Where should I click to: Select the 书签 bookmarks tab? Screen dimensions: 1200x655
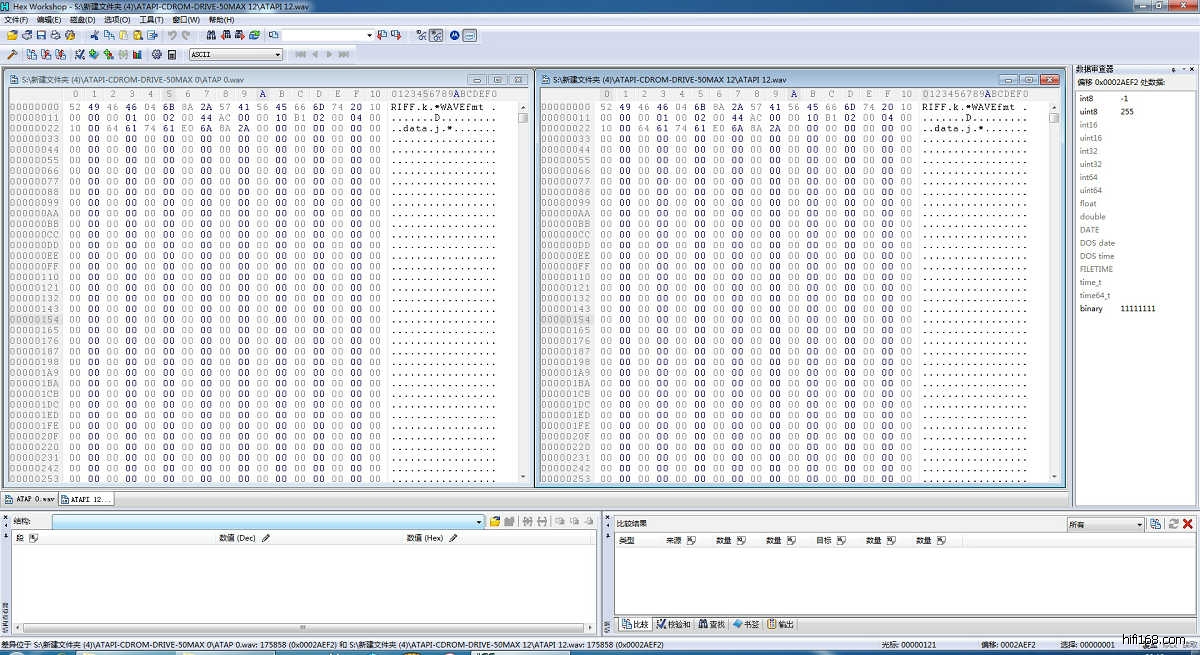(746, 624)
